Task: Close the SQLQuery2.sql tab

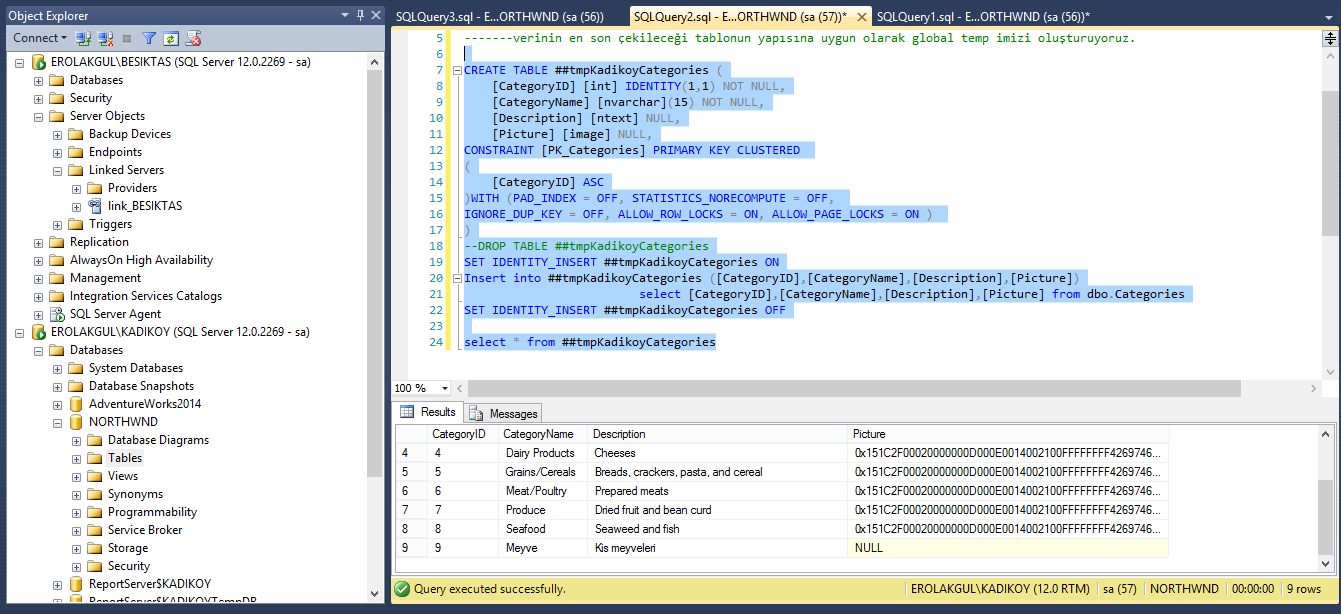Action: [x=864, y=16]
